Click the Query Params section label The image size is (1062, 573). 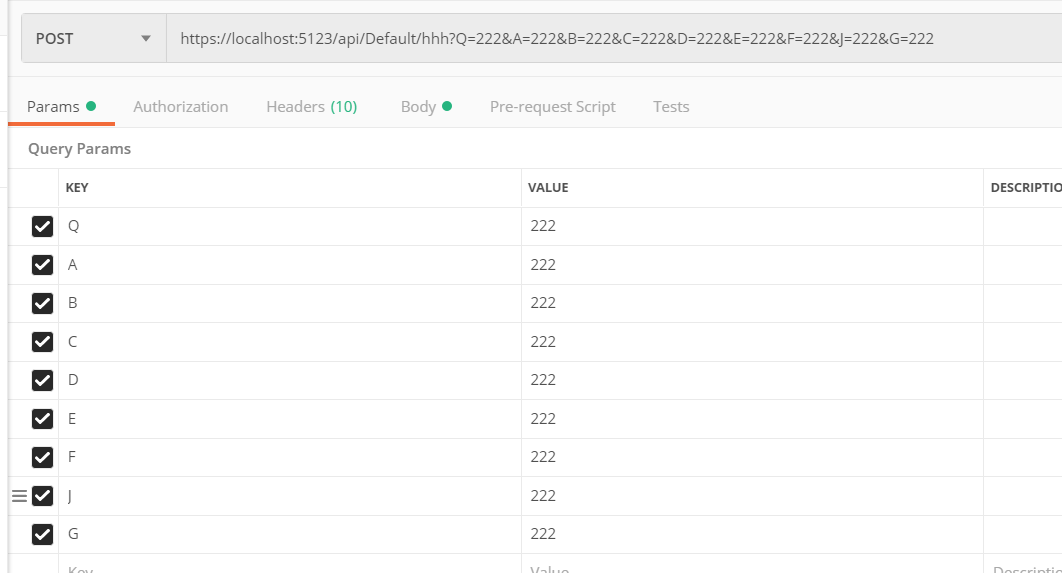click(79, 149)
